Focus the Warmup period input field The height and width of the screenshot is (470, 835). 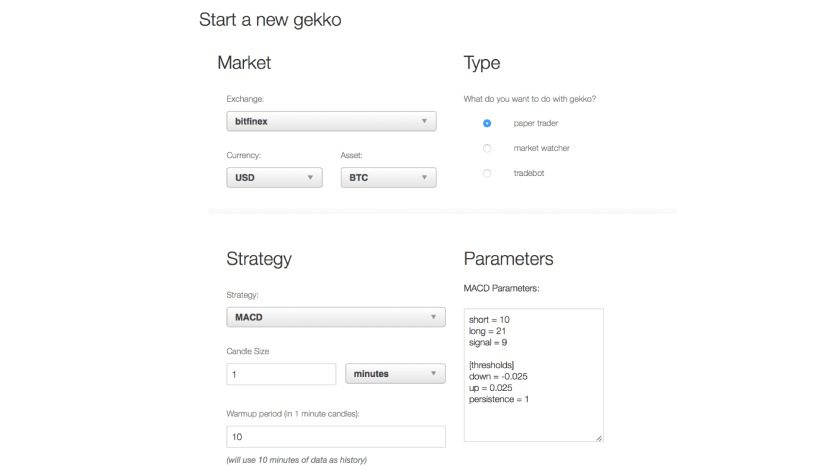click(x=335, y=437)
